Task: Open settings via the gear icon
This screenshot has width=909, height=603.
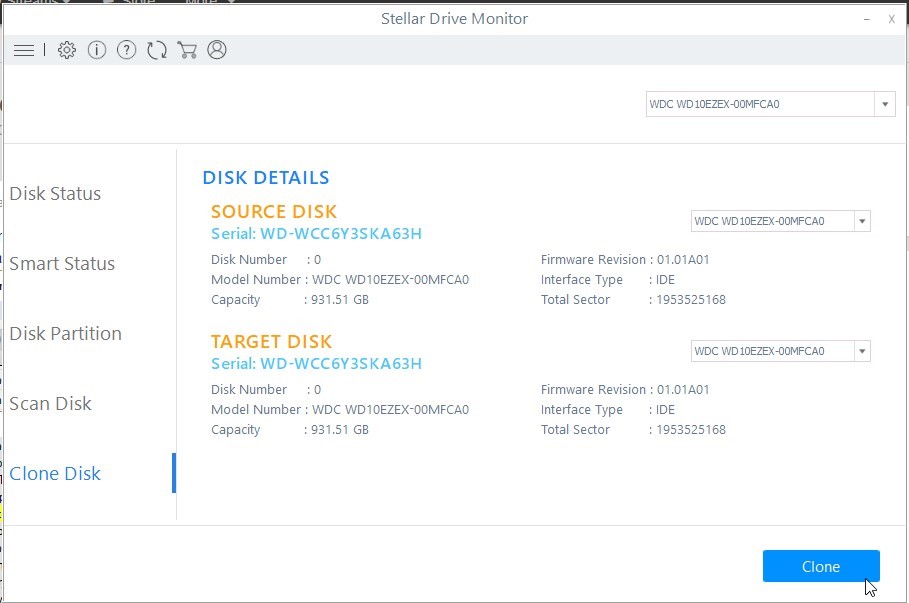Action: pos(67,50)
